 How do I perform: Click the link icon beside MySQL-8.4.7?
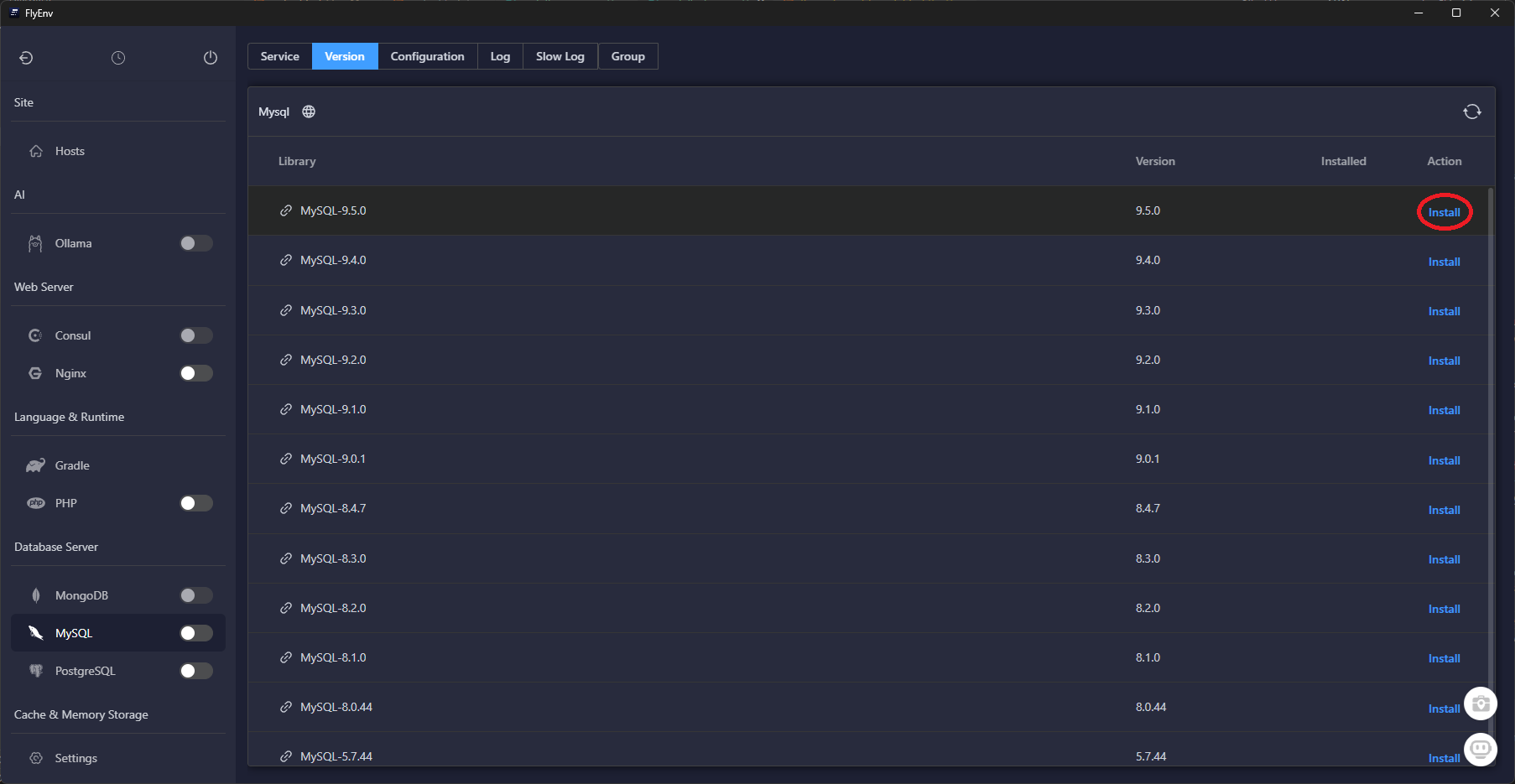286,508
